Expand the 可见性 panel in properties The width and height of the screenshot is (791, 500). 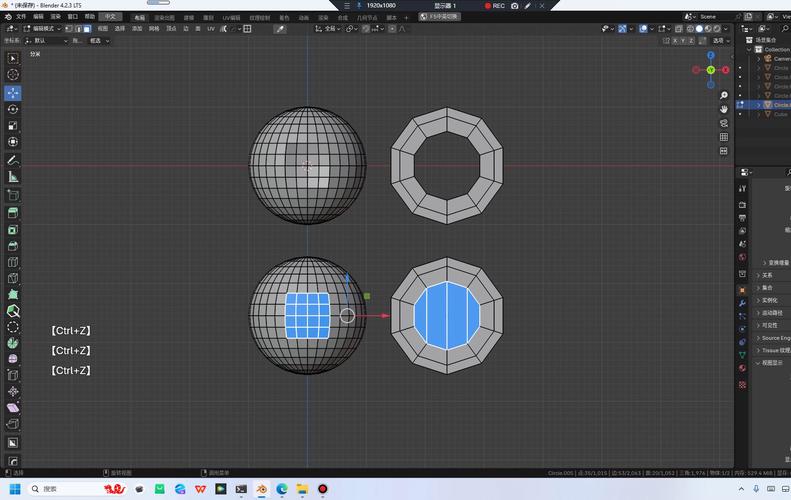(769, 325)
